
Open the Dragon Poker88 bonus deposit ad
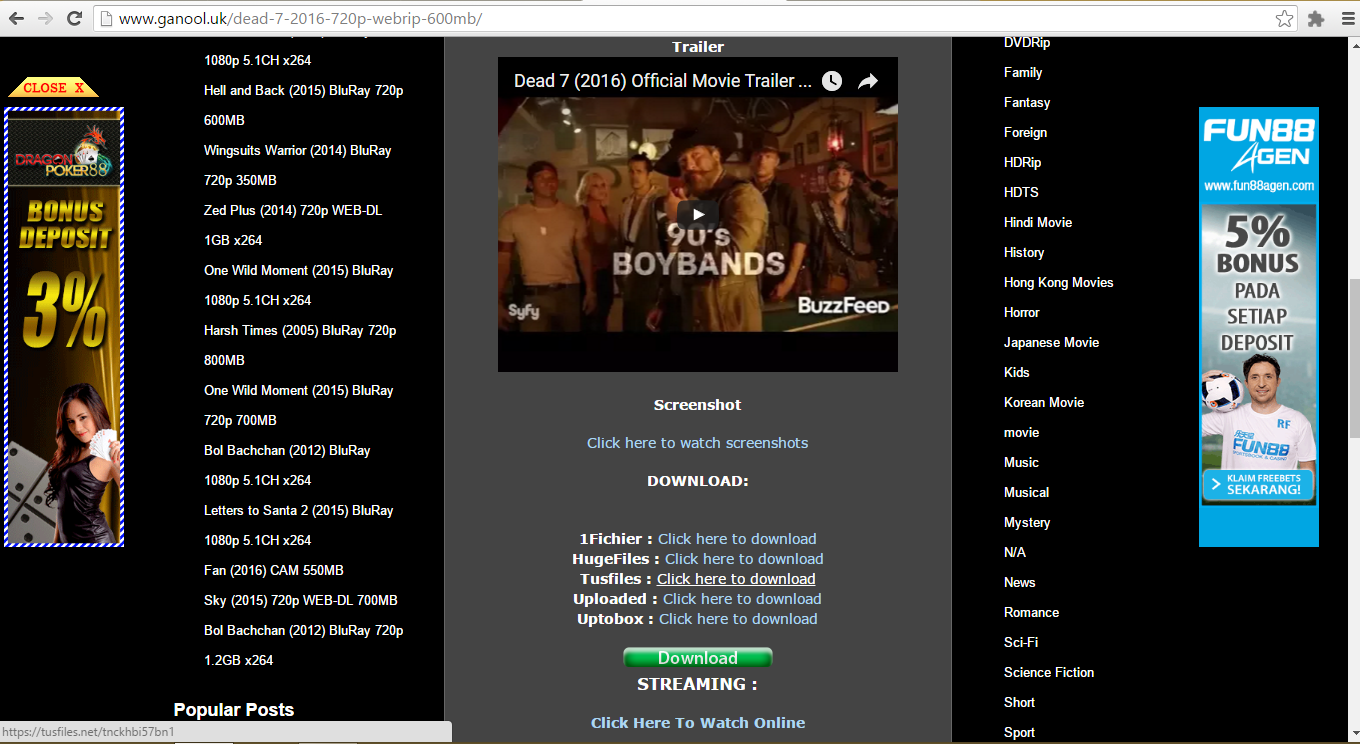click(64, 327)
